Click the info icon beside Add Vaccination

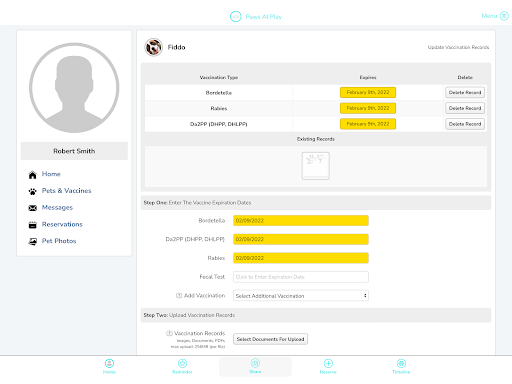[179, 295]
